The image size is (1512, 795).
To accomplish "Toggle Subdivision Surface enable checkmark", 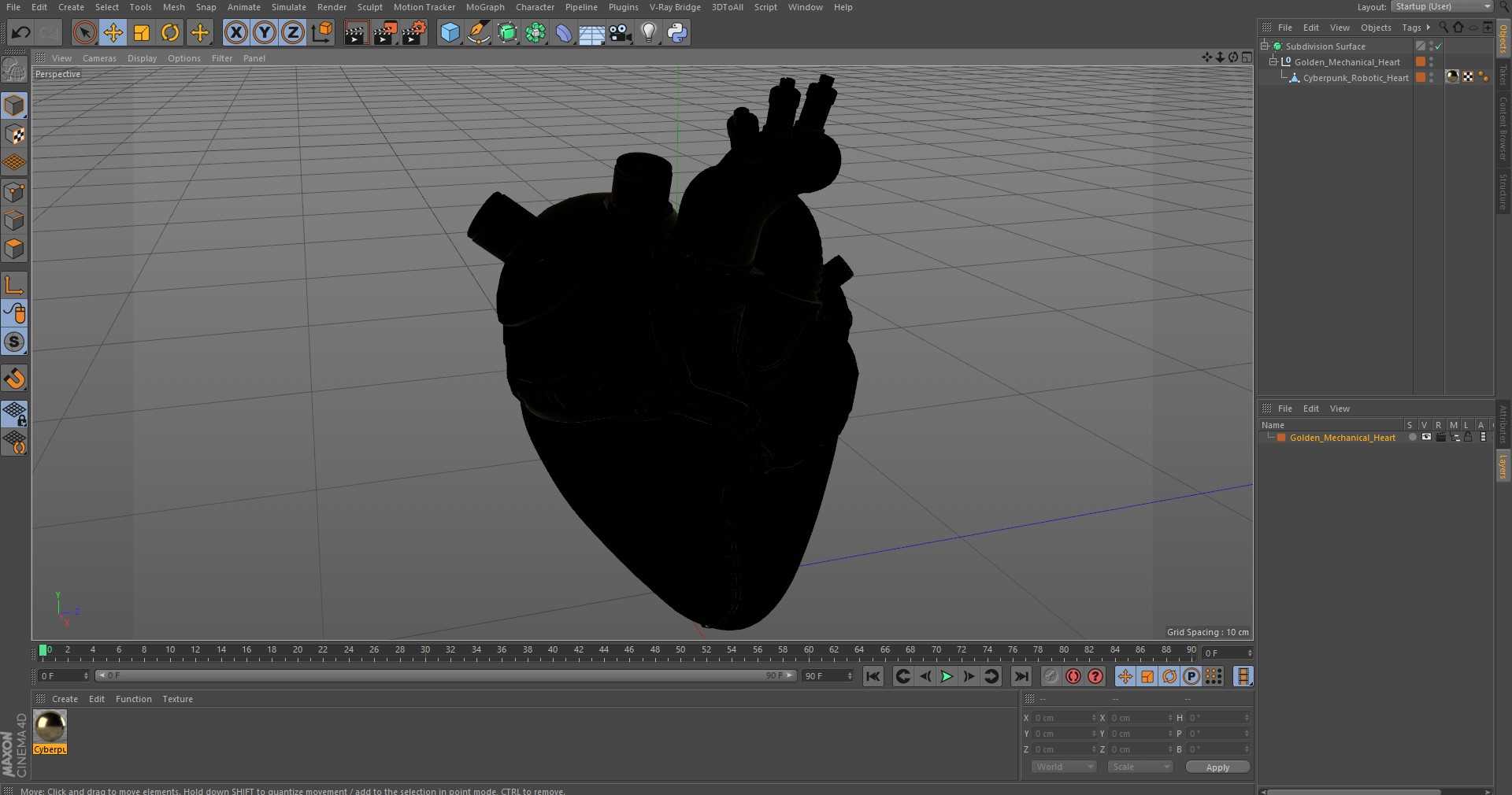I will (x=1439, y=46).
